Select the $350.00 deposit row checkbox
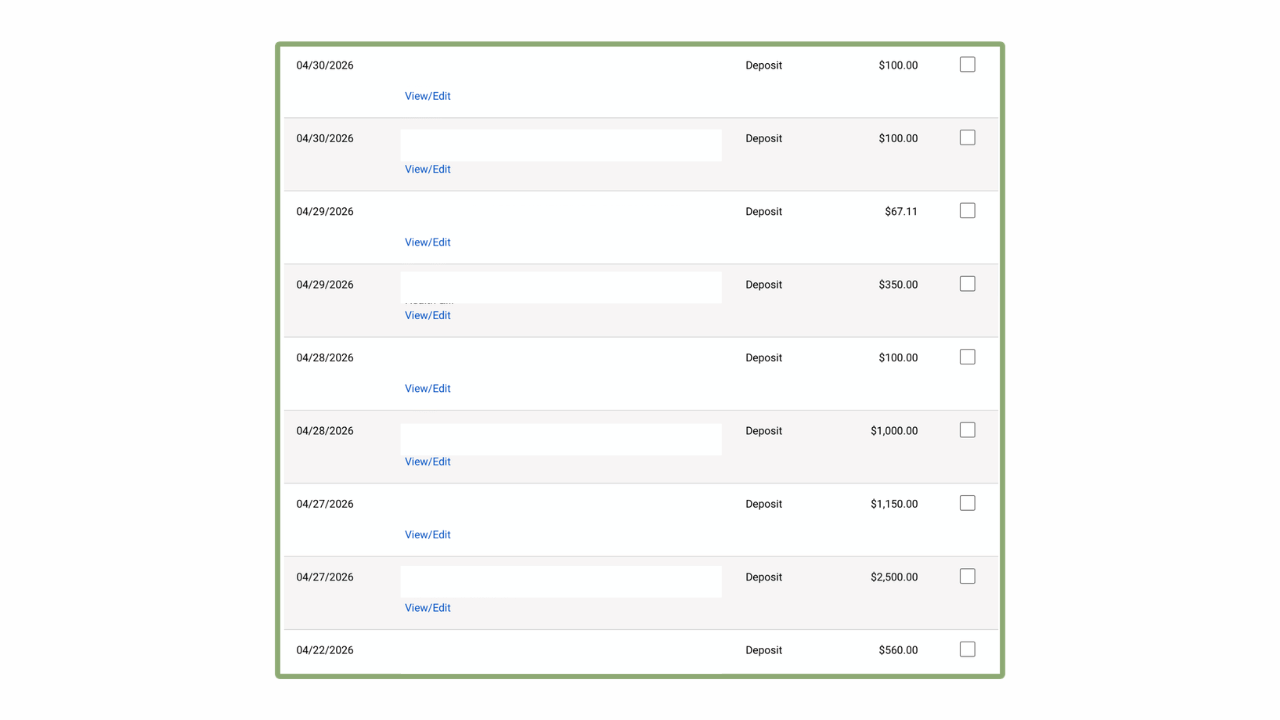Screen dimensions: 1280x720 point(967,284)
